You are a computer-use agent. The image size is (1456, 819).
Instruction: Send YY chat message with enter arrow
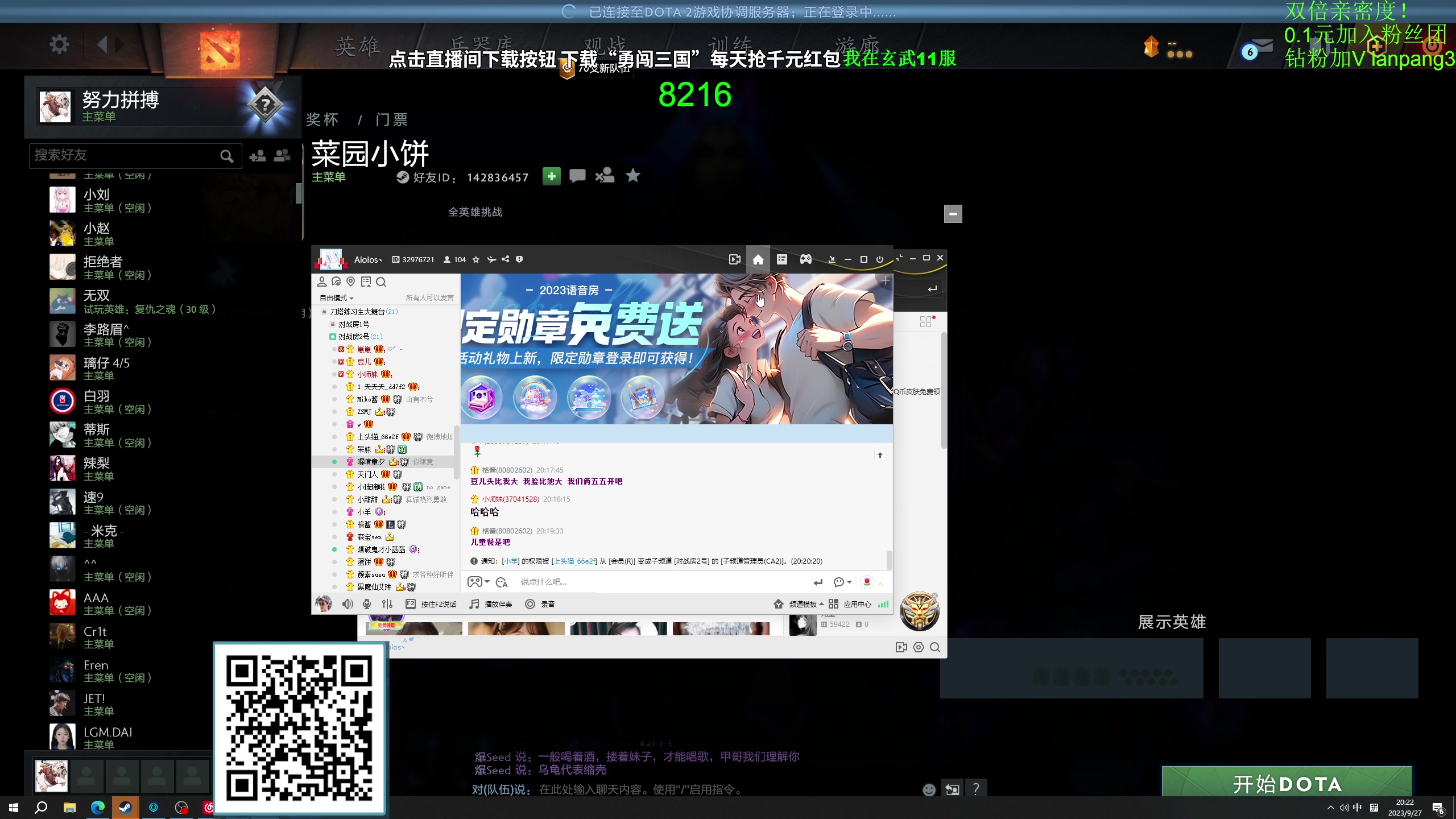(x=818, y=582)
